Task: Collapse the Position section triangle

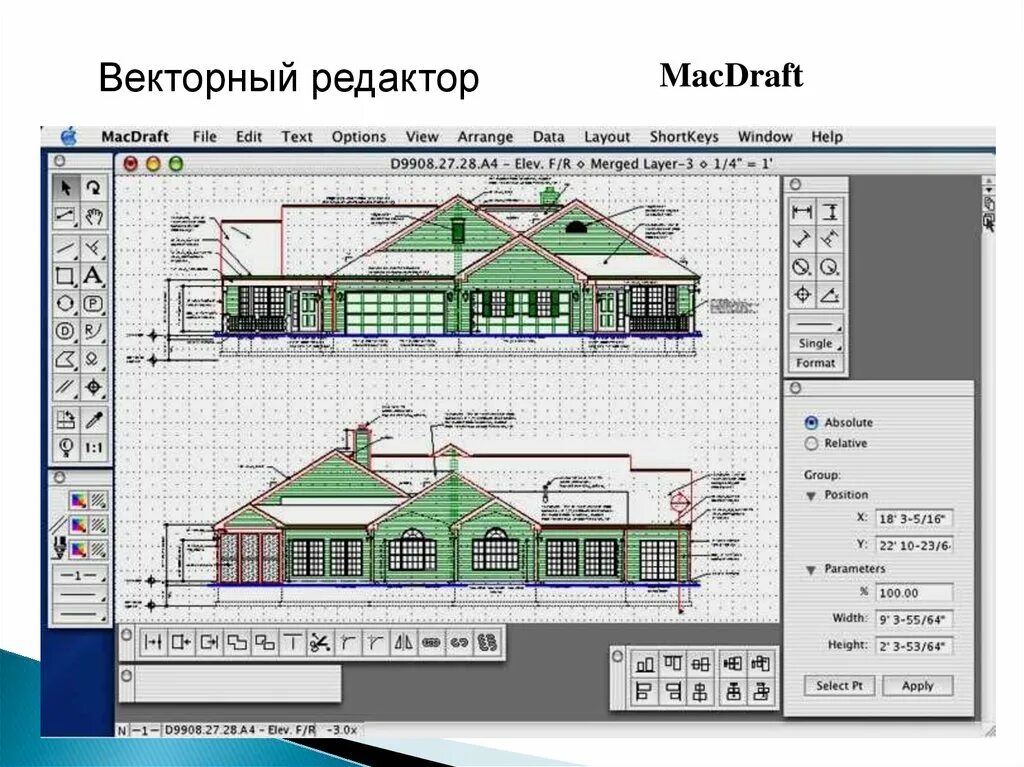Action: [811, 496]
